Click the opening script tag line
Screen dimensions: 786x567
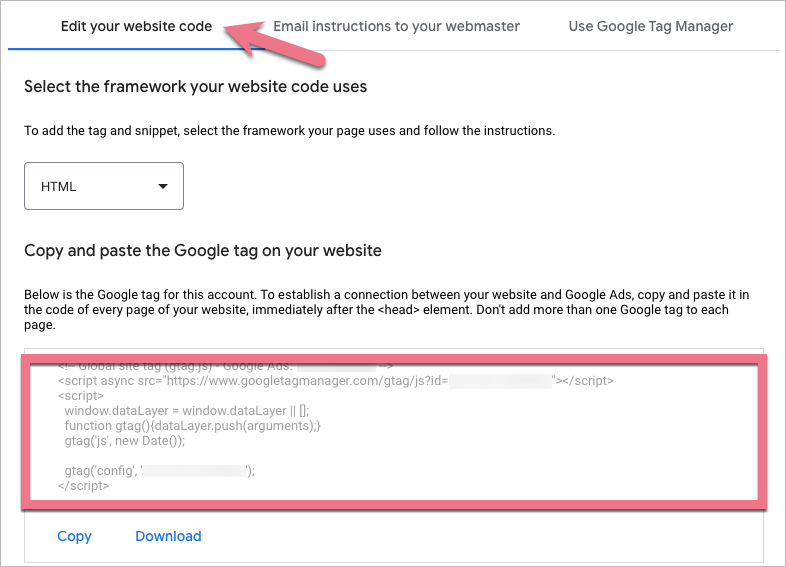click(80, 396)
